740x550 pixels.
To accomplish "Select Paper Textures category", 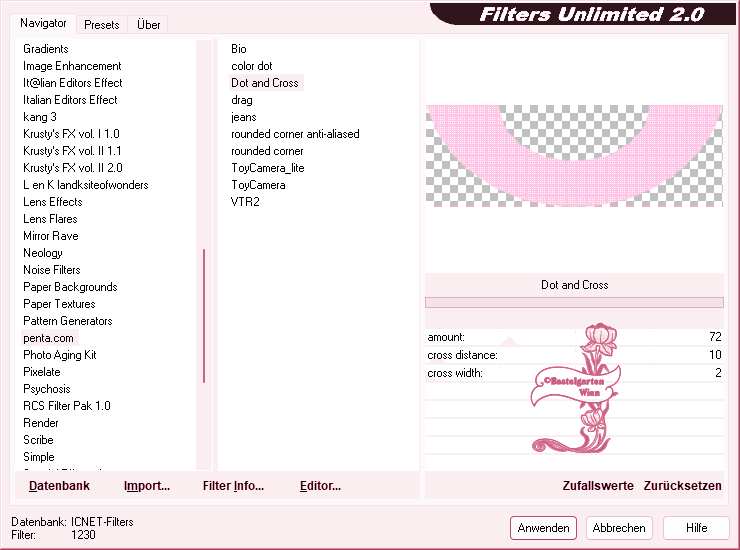I will tap(59, 304).
